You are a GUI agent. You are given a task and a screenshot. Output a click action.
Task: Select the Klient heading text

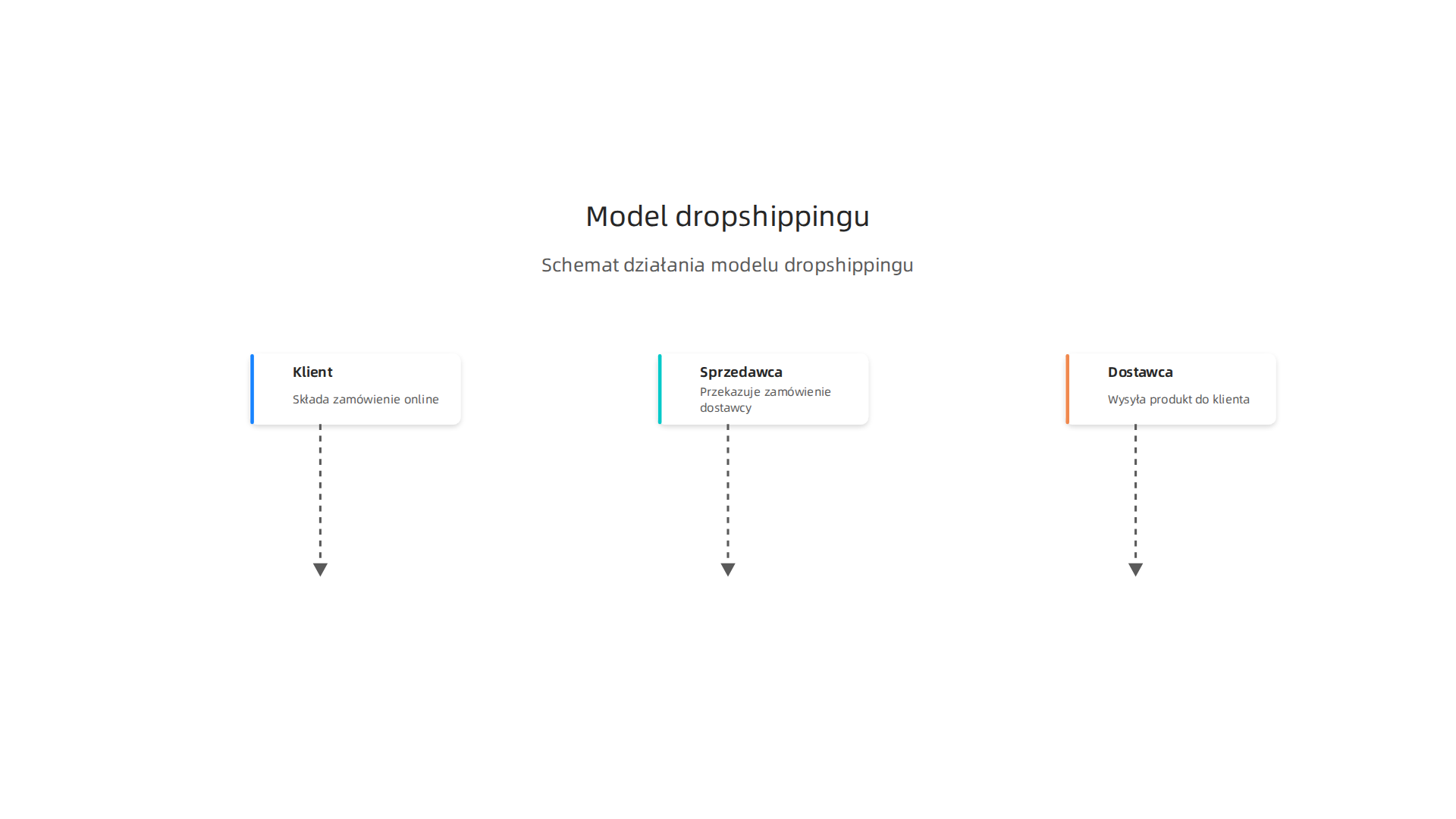pyautogui.click(x=312, y=372)
